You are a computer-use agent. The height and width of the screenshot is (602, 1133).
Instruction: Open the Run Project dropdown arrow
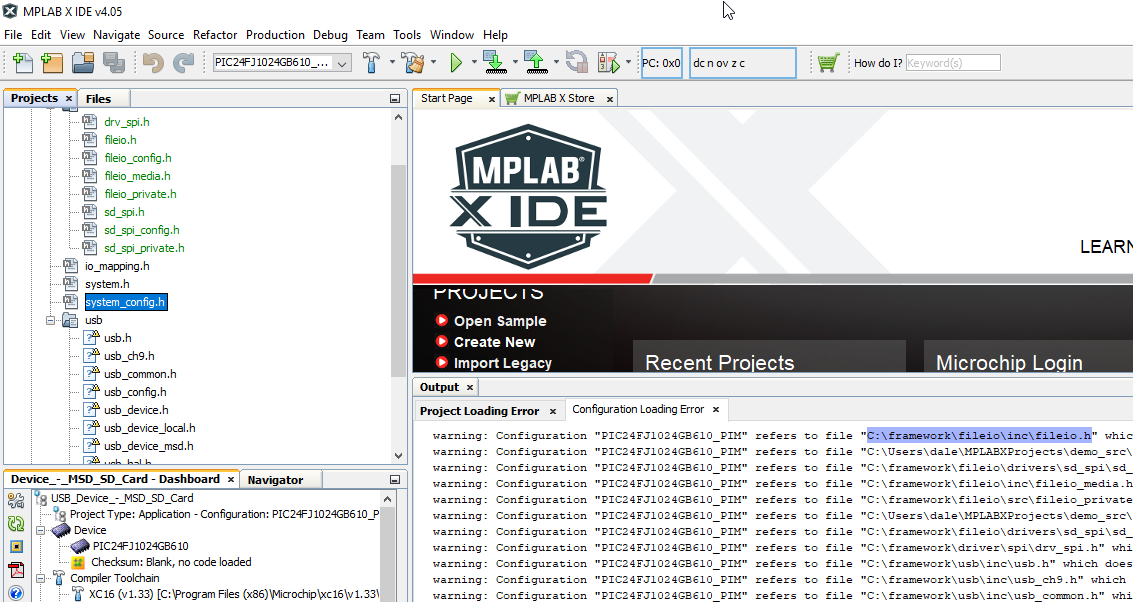[475, 63]
